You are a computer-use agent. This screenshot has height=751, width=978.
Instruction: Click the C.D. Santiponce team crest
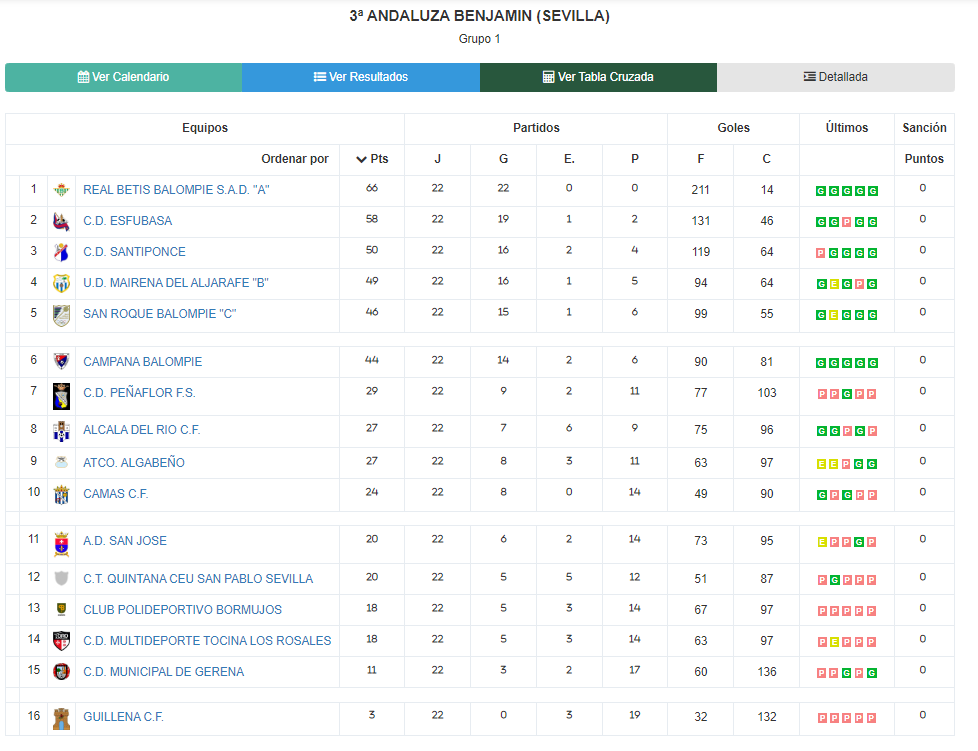pos(61,252)
